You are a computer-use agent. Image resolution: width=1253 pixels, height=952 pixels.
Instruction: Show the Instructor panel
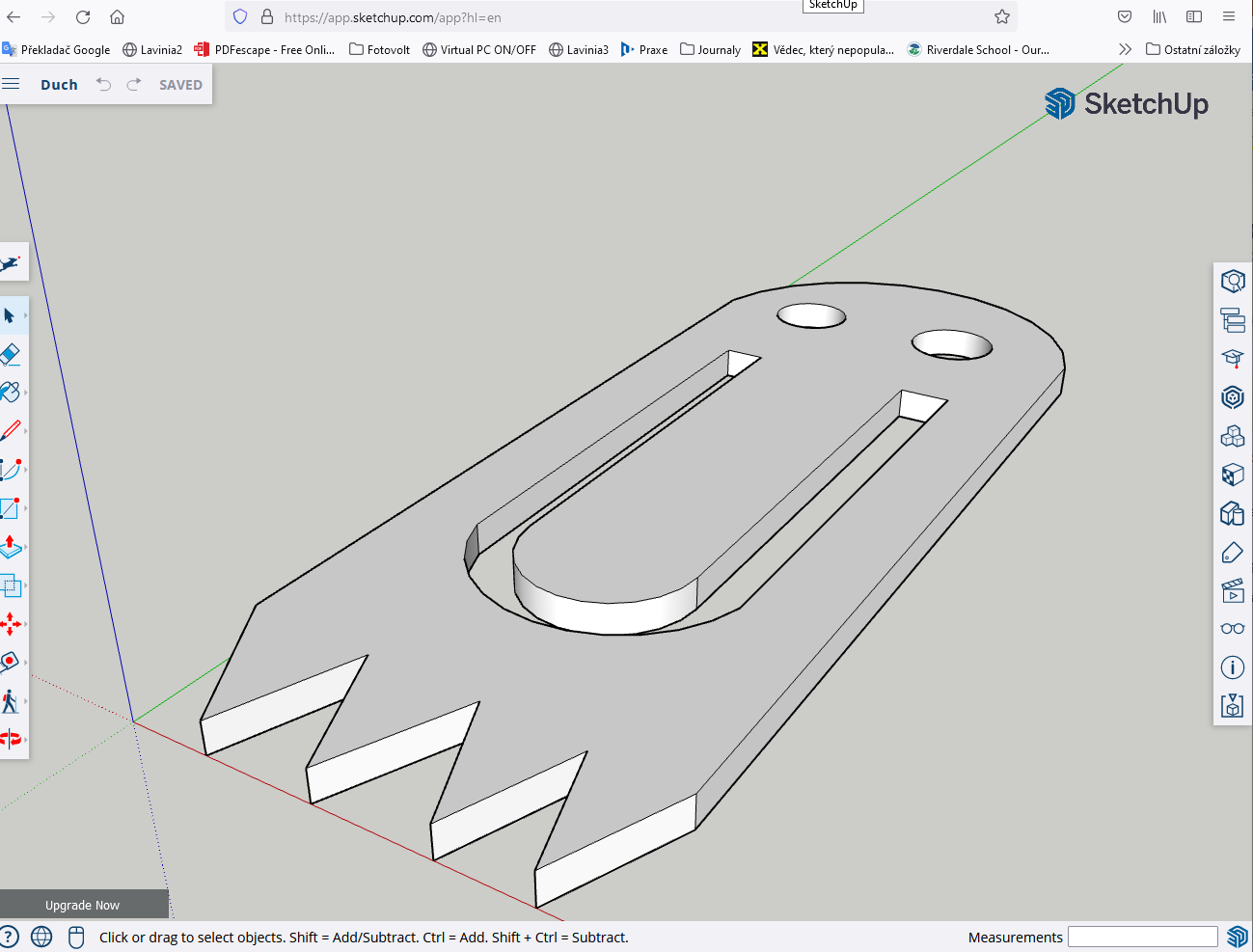pyautogui.click(x=1233, y=358)
